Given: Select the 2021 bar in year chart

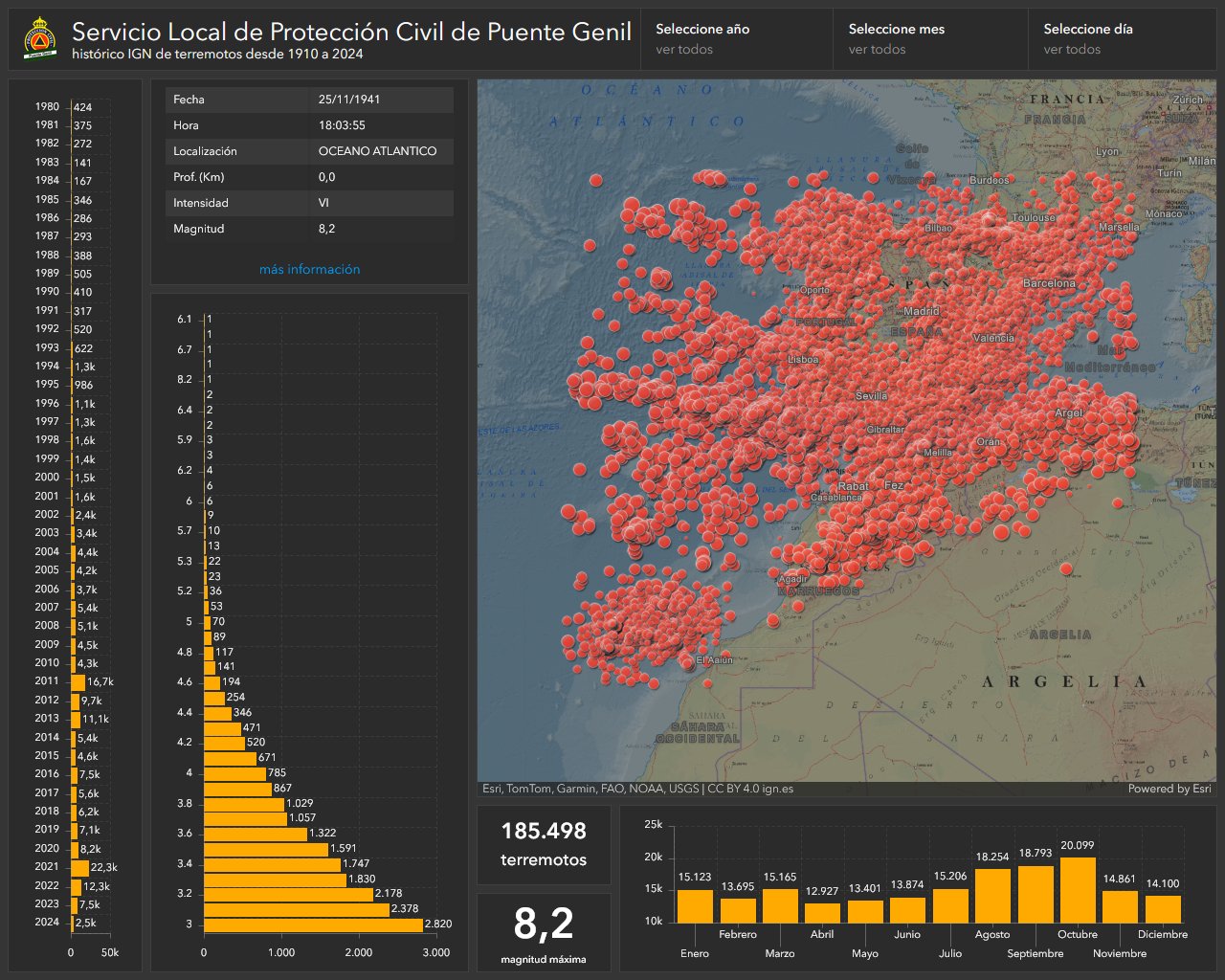Looking at the screenshot, I should pos(79,867).
